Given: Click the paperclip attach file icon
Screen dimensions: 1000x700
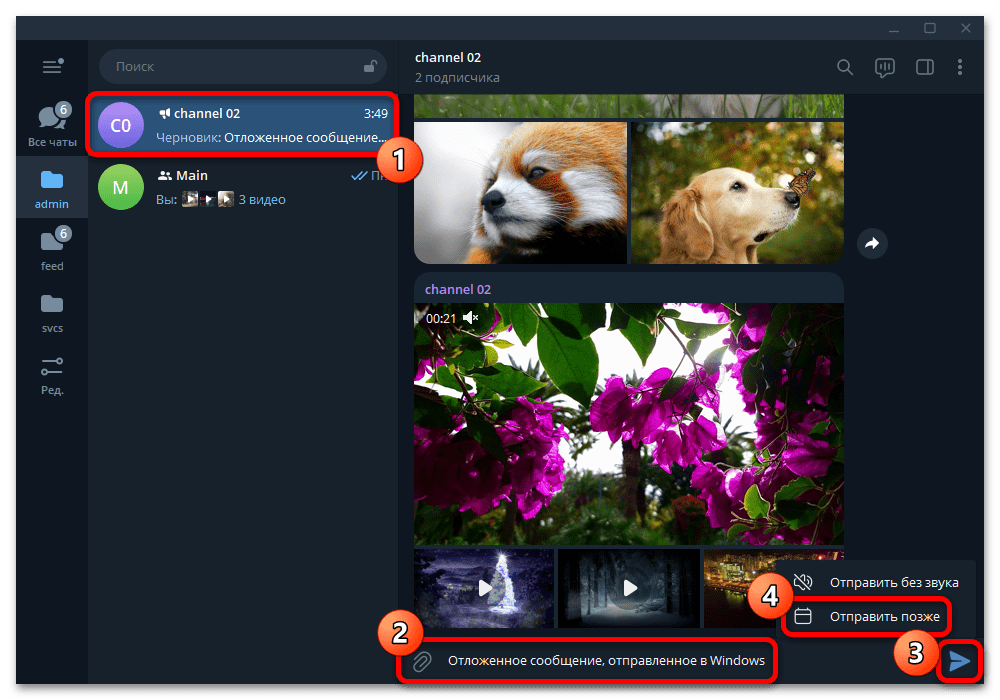Looking at the screenshot, I should click(x=422, y=661).
